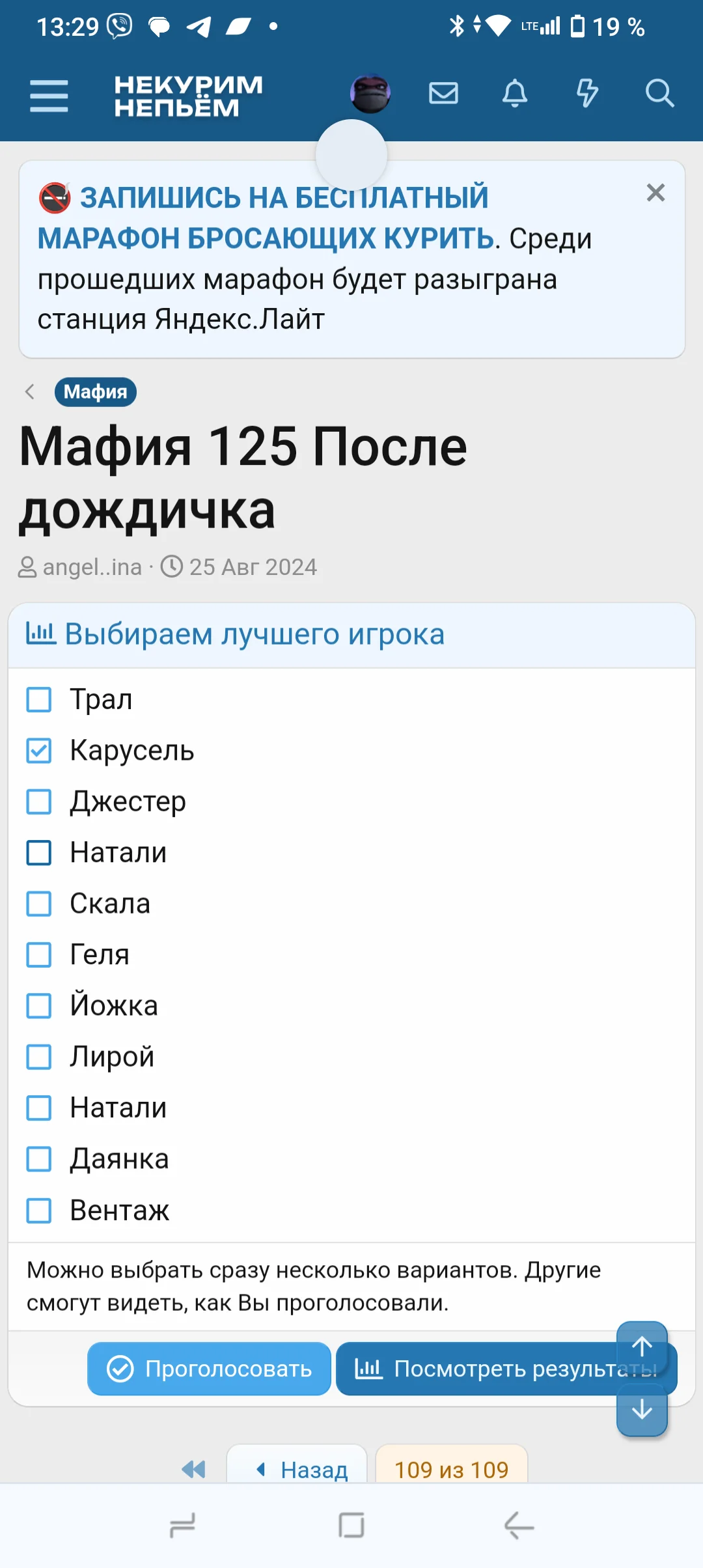Open the private messages envelope icon
Image resolution: width=703 pixels, height=1568 pixels.
(x=443, y=93)
